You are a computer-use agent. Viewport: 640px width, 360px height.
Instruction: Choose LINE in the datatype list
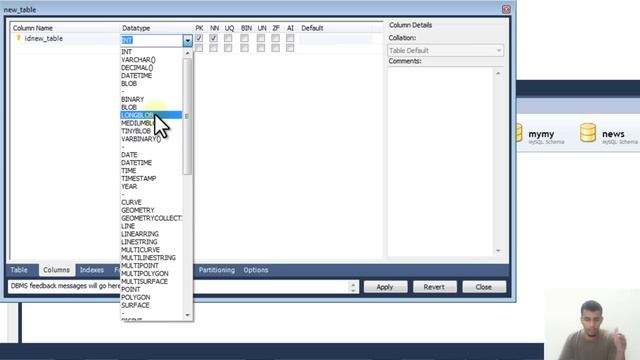(x=128, y=226)
